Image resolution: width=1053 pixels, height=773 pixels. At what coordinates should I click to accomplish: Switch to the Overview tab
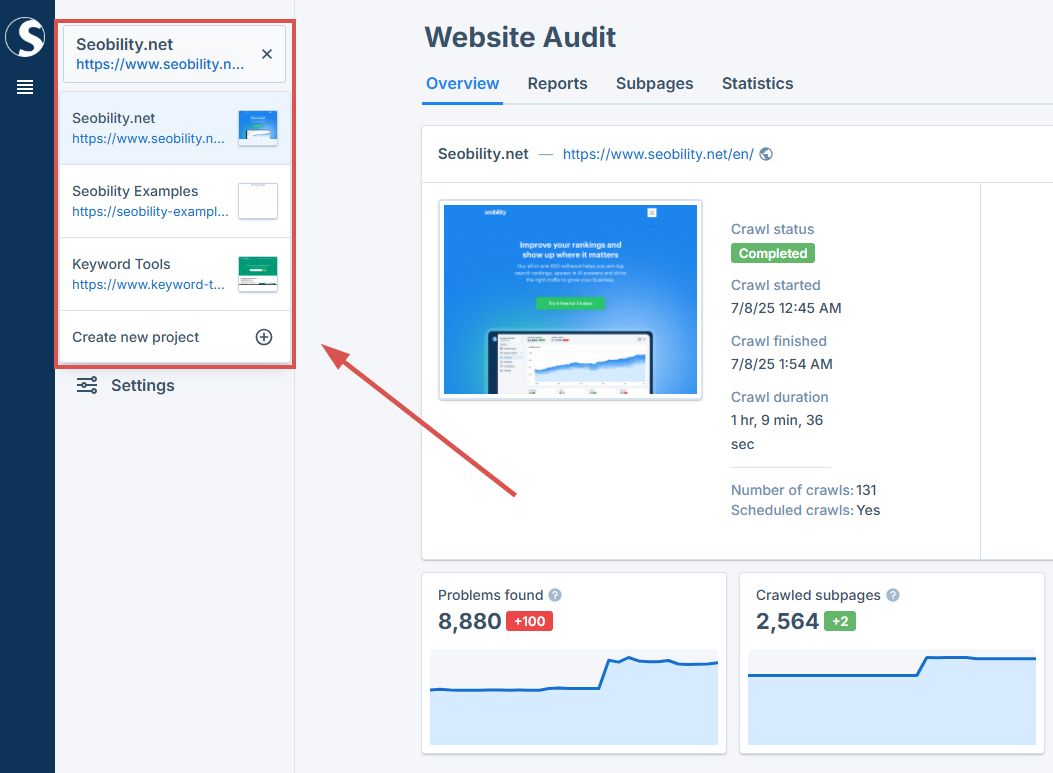coord(462,83)
